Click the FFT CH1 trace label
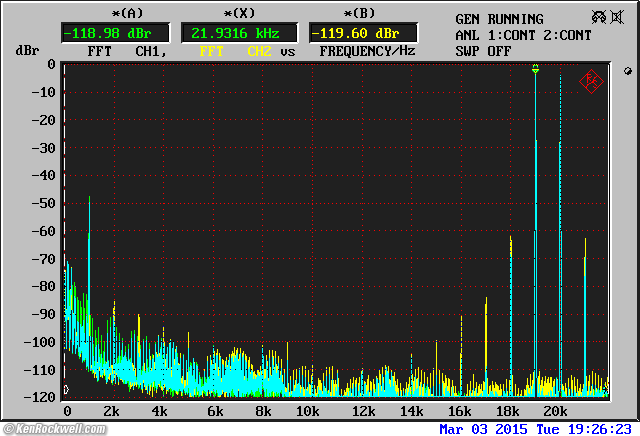The width and height of the screenshot is (640, 436). point(122,50)
